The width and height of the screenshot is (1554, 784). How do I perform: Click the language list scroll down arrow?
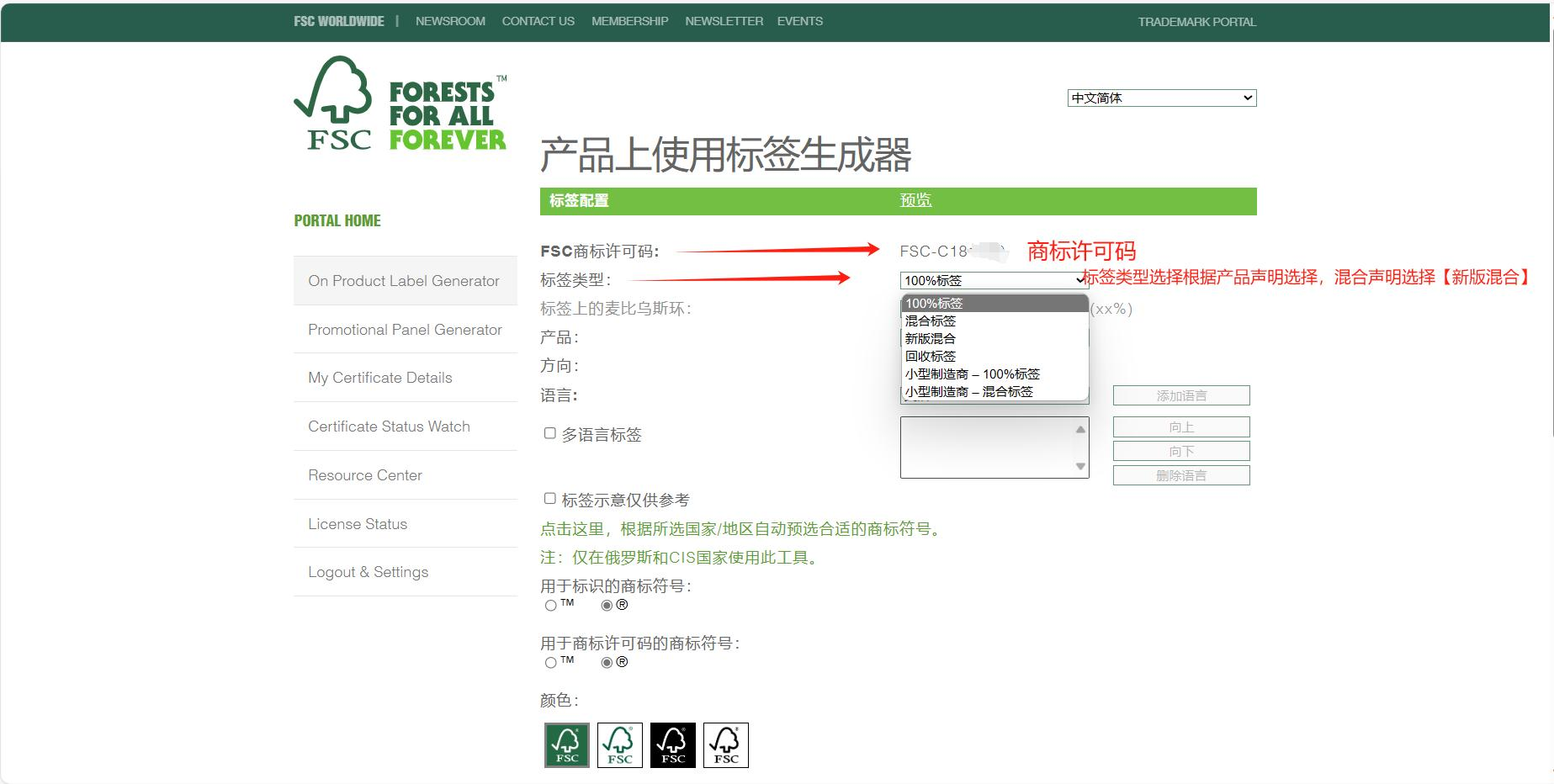click(1080, 466)
